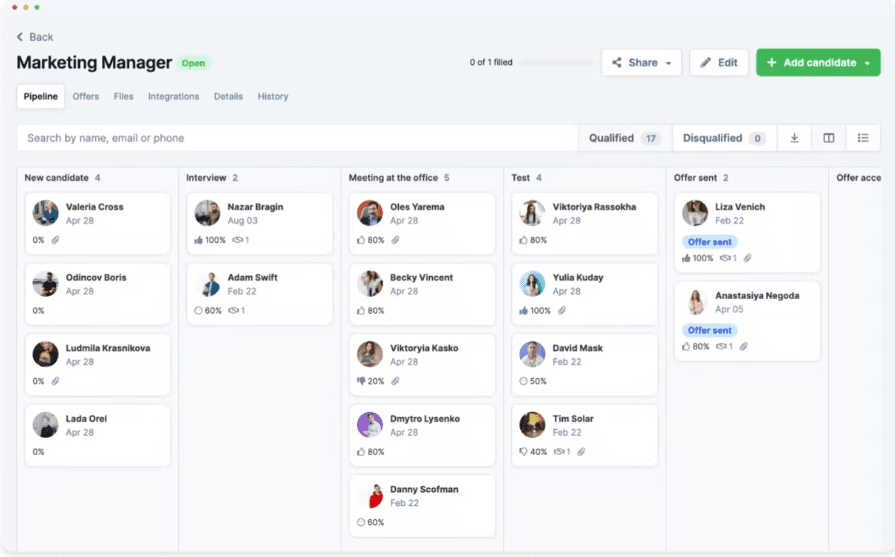The image size is (895, 557).
Task: Click the Open job status badge
Action: pyautogui.click(x=193, y=63)
